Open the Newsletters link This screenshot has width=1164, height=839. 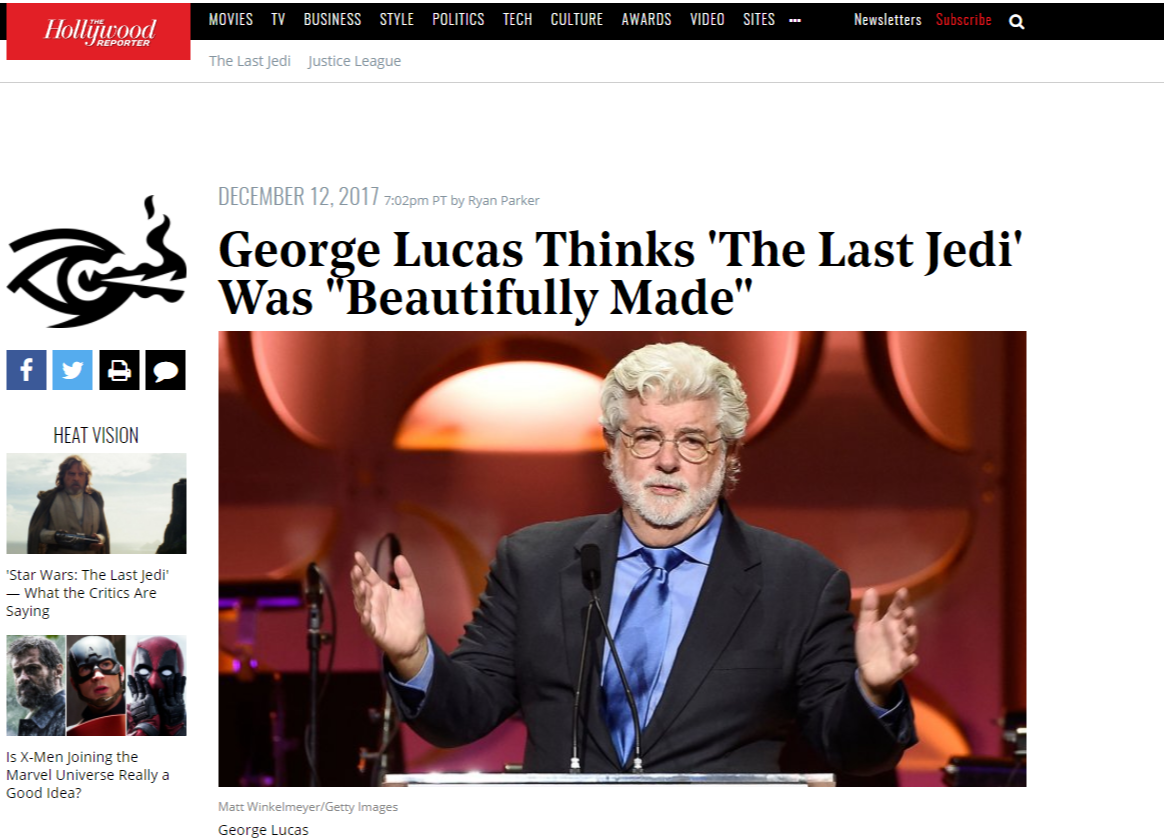point(887,19)
